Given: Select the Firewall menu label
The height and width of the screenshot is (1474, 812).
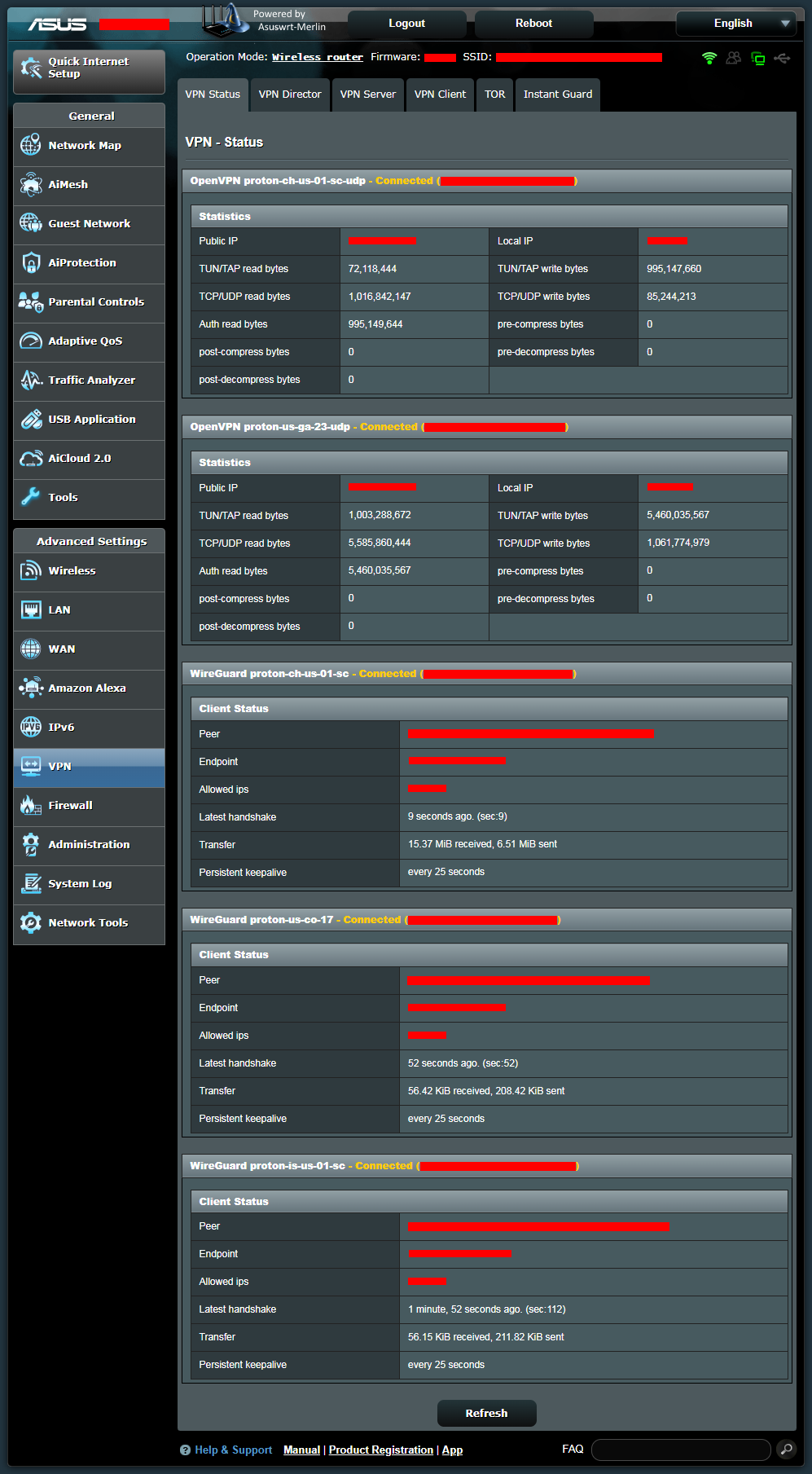Looking at the screenshot, I should [70, 805].
